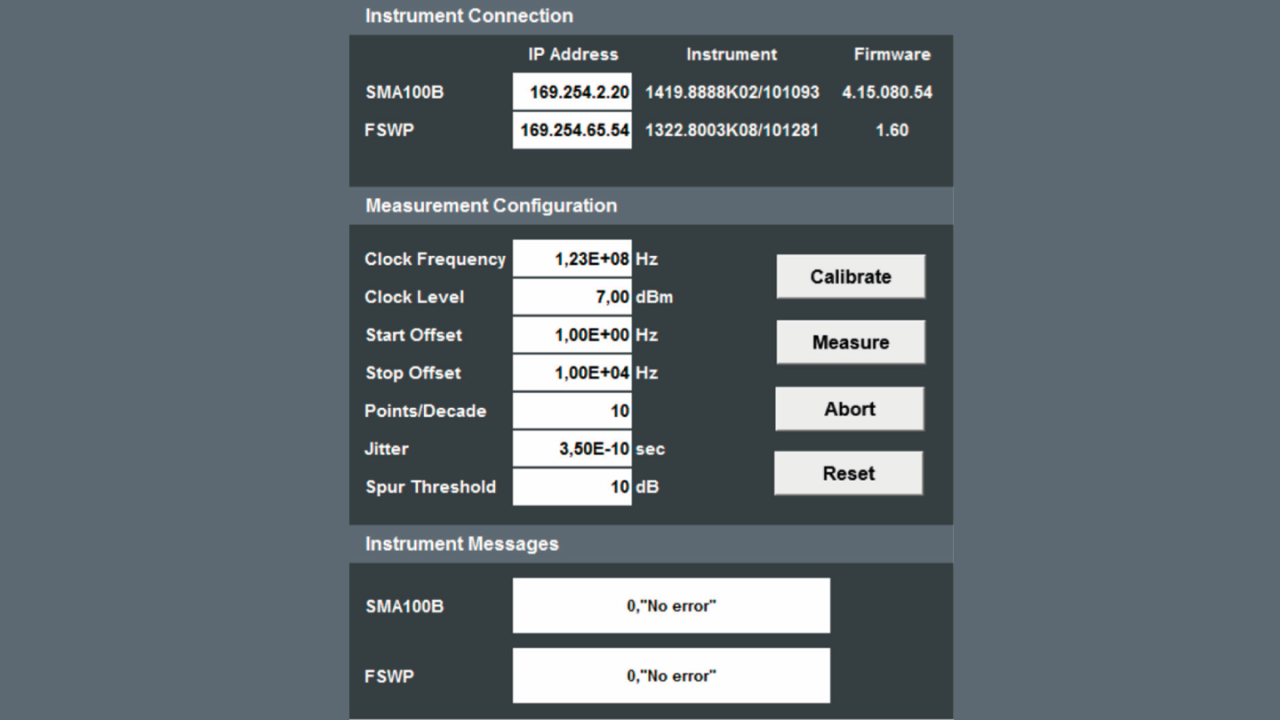Select SMA100B instrument ID 1419.8888K02/101093
The width and height of the screenshot is (1280, 720).
coord(732,92)
